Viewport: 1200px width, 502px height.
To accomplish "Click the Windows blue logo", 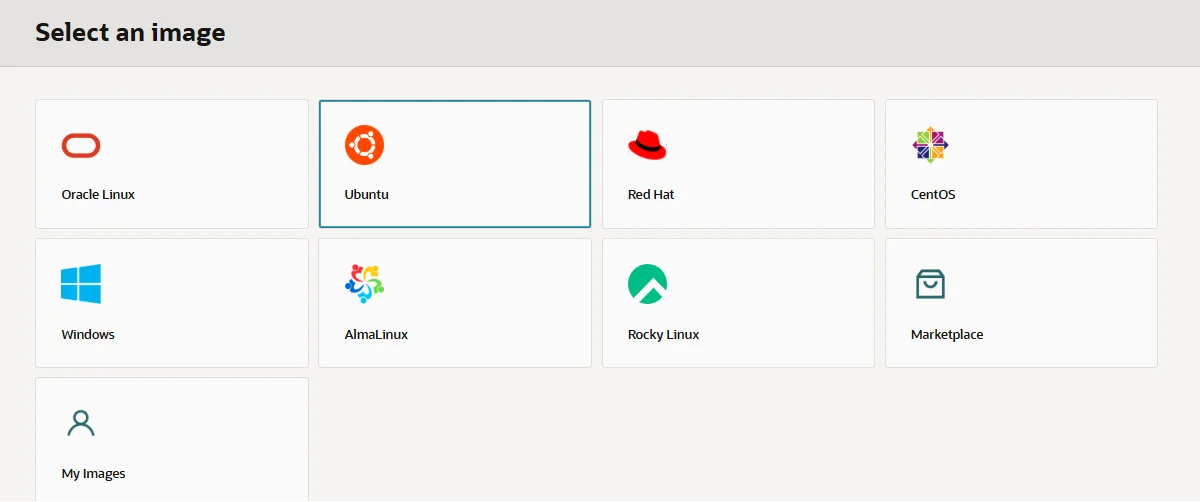I will (81, 284).
